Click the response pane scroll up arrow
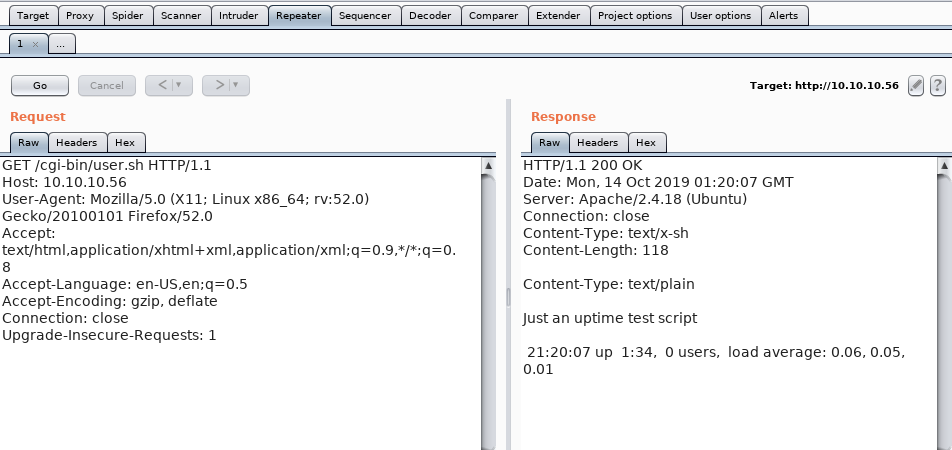 943,165
